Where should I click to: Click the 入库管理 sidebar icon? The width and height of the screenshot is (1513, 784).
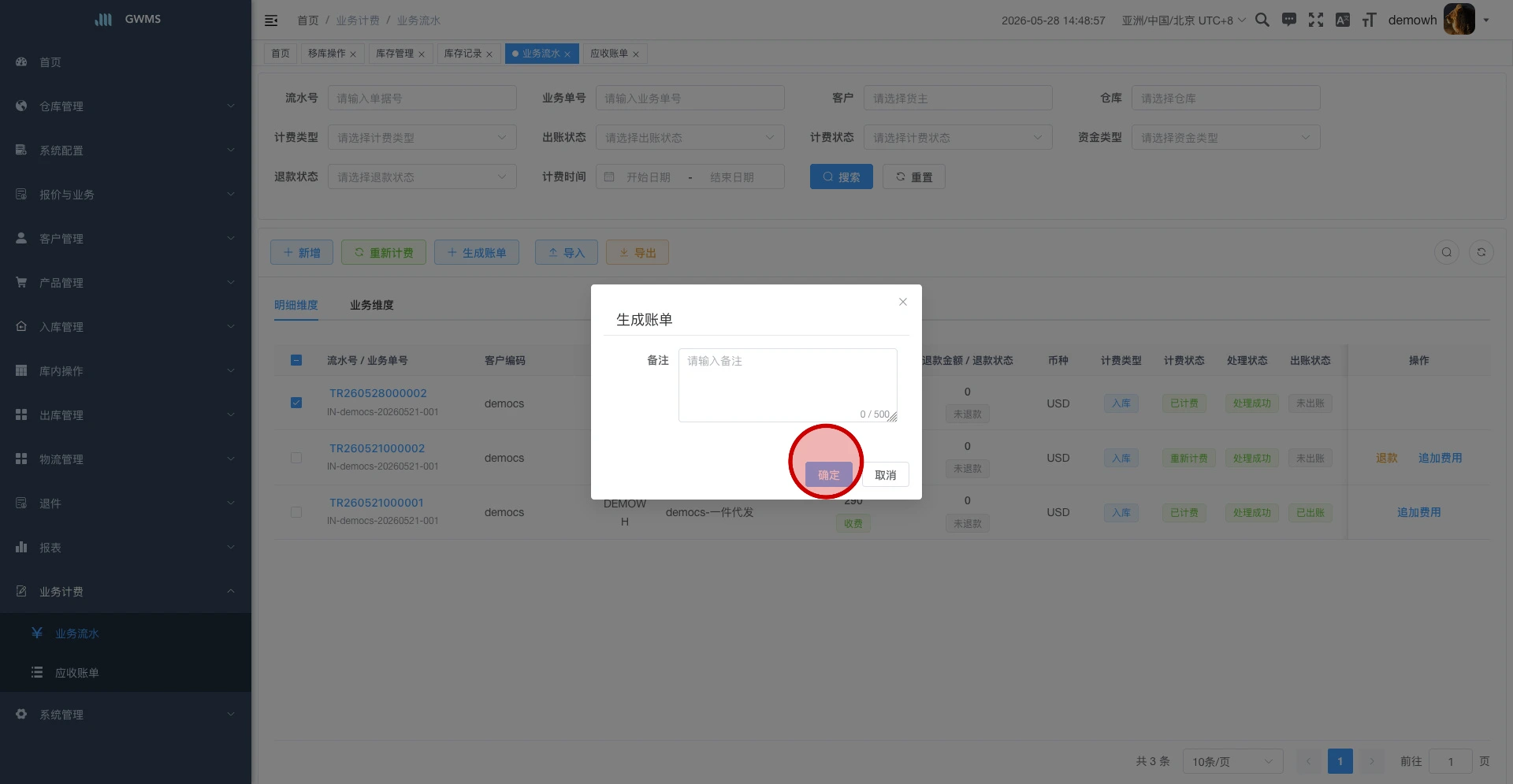pyautogui.click(x=21, y=326)
